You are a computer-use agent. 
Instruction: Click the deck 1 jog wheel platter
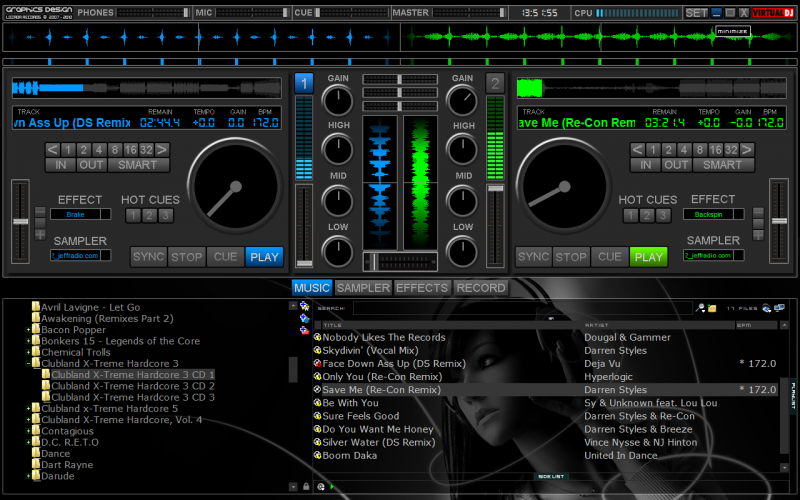(235, 187)
